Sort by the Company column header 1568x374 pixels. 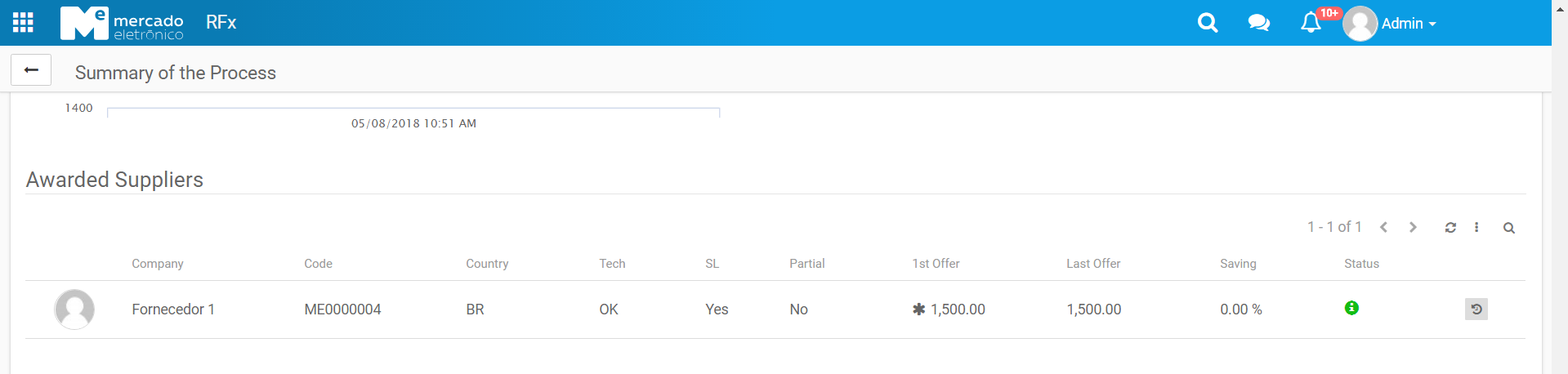click(x=158, y=264)
